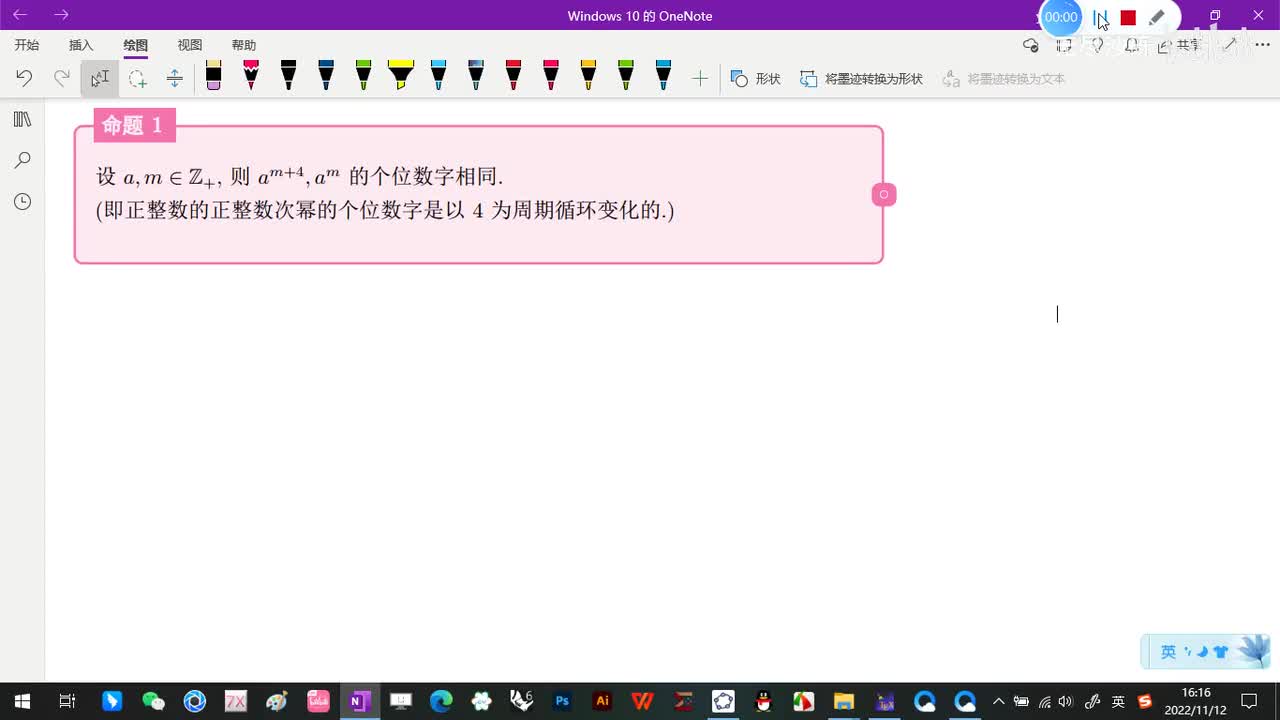Viewport: 1280px width, 720px height.
Task: Select the orange pen
Action: click(x=588, y=76)
